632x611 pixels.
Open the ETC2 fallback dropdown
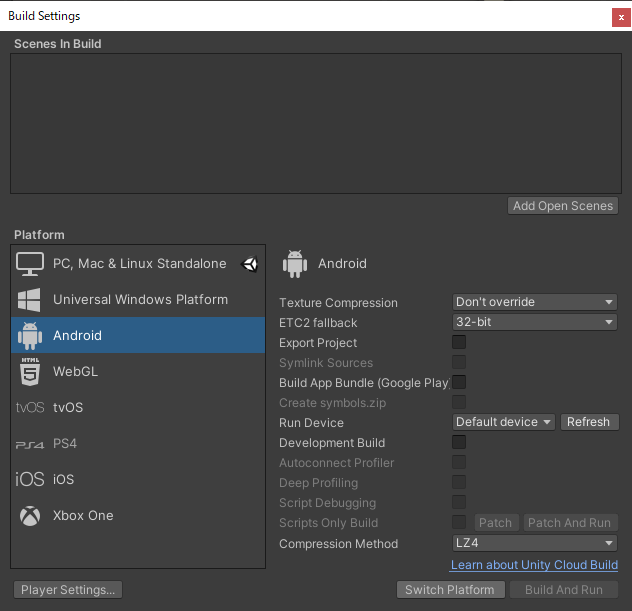[534, 322]
